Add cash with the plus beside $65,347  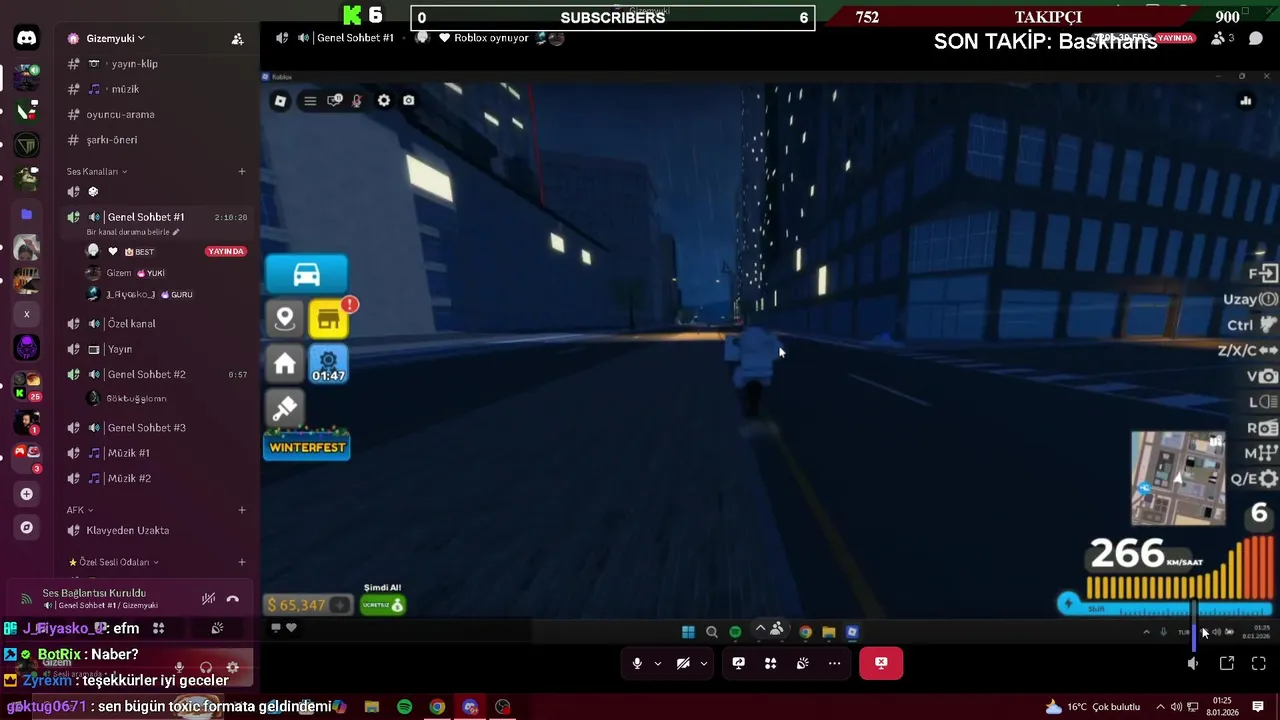tap(340, 605)
